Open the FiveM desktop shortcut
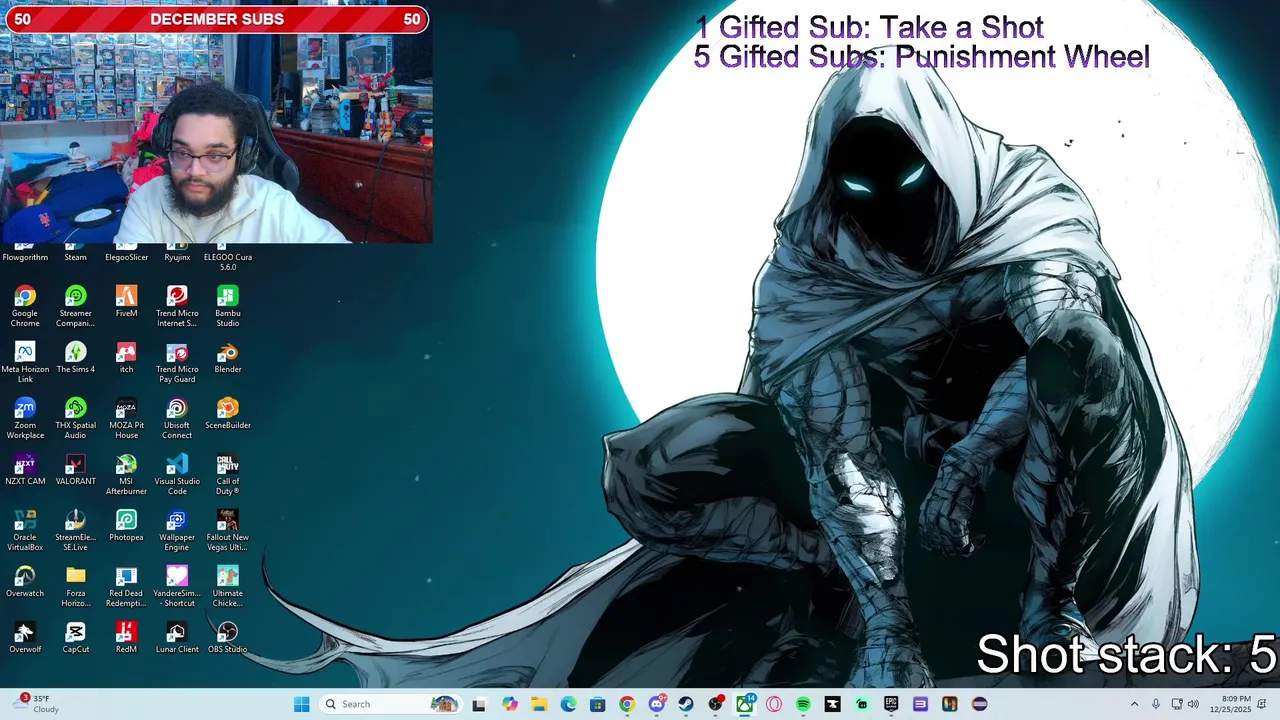Screen dimensions: 1280x720 (126, 302)
